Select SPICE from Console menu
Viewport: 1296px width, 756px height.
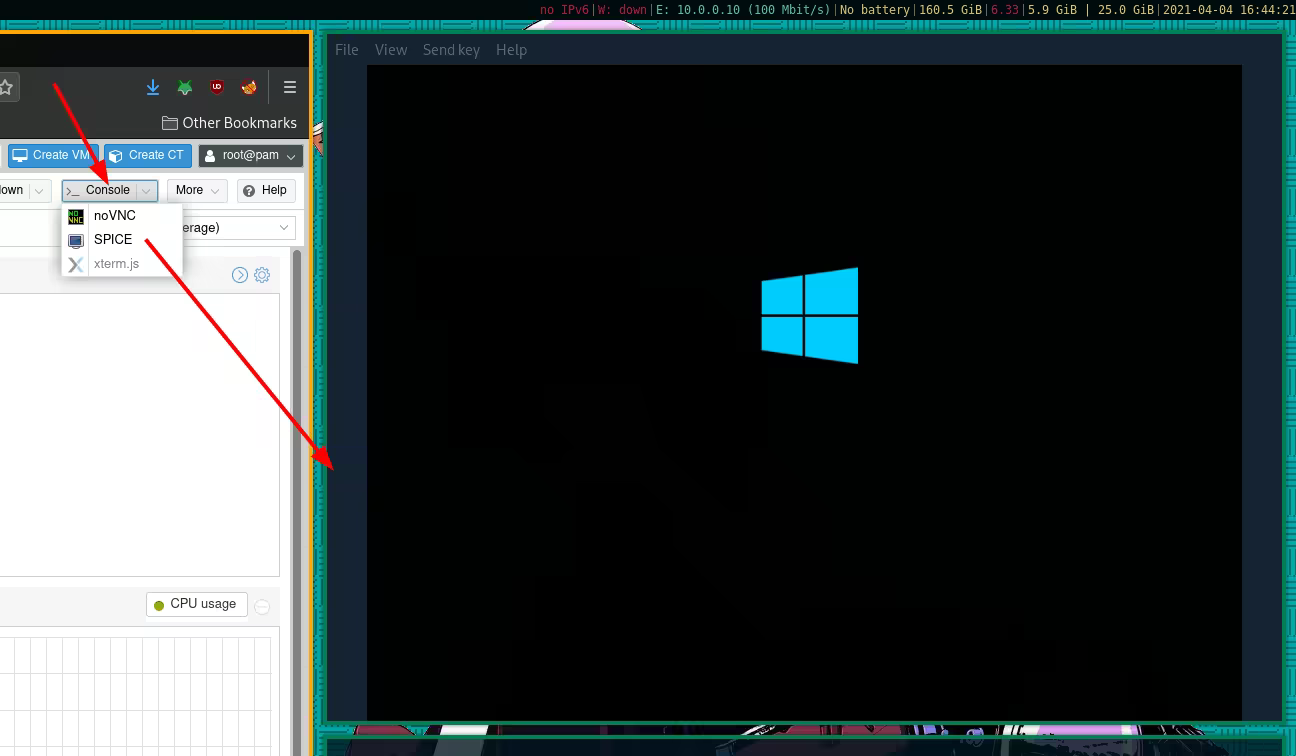click(121, 240)
